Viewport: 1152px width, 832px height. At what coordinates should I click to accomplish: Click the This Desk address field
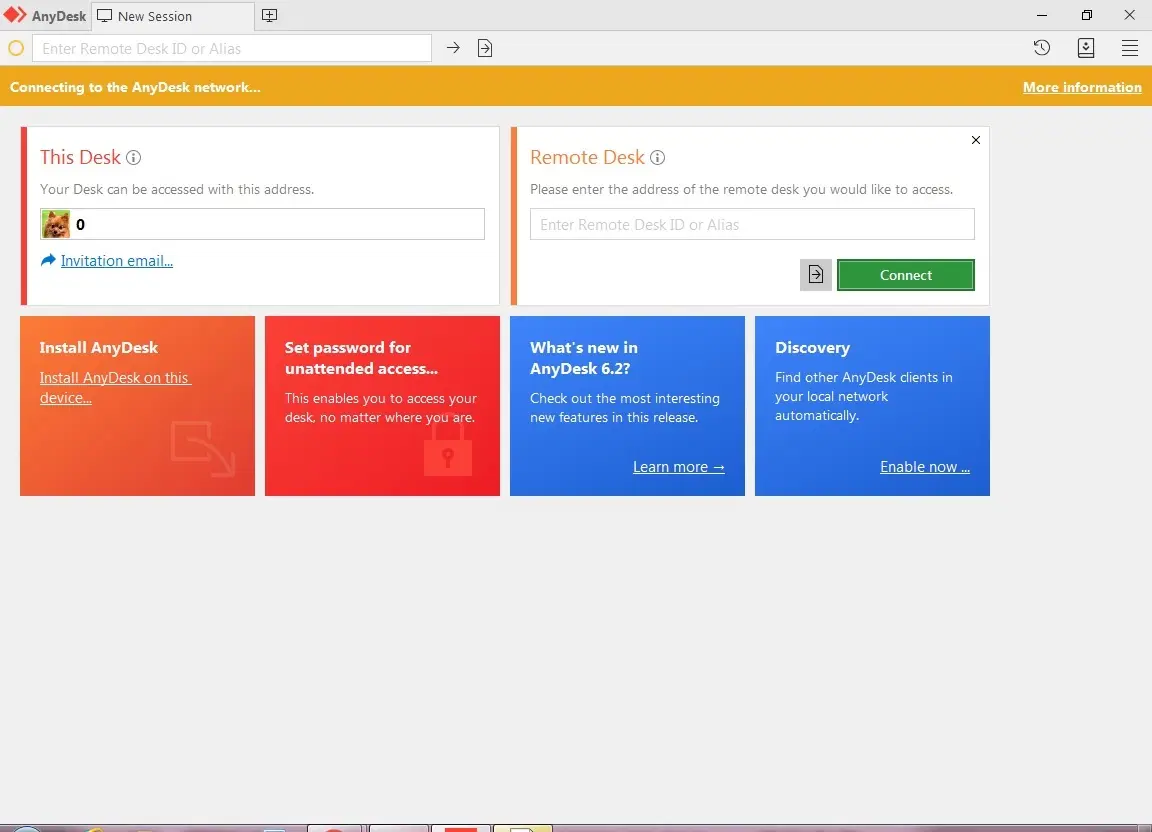pos(262,224)
